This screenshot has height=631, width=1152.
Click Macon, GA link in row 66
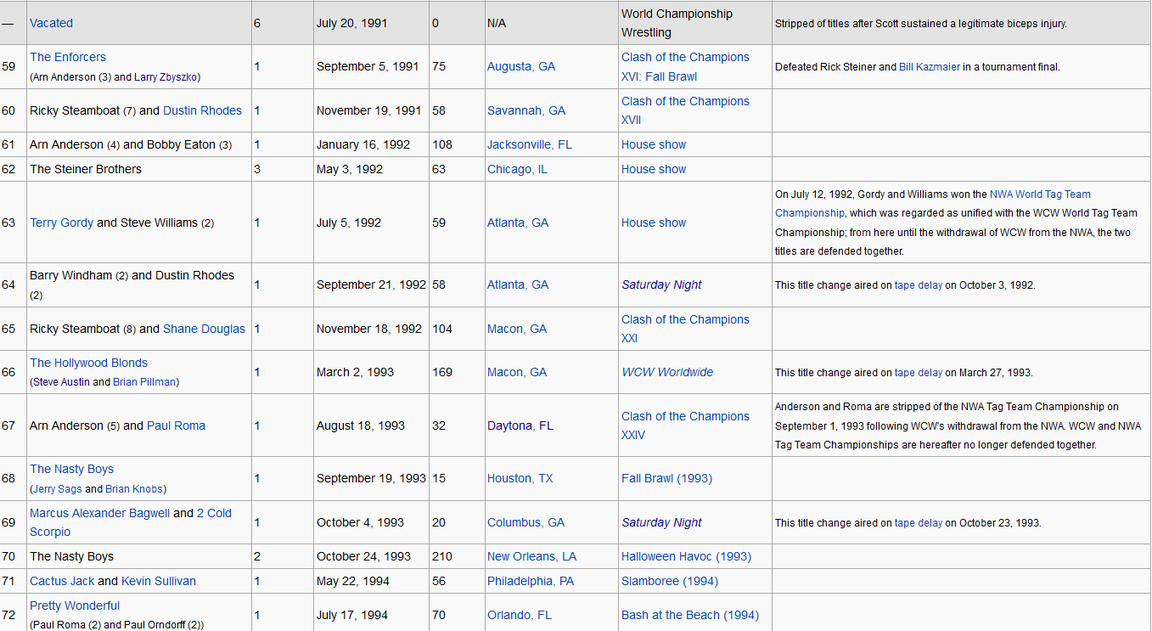pyautogui.click(x=516, y=372)
